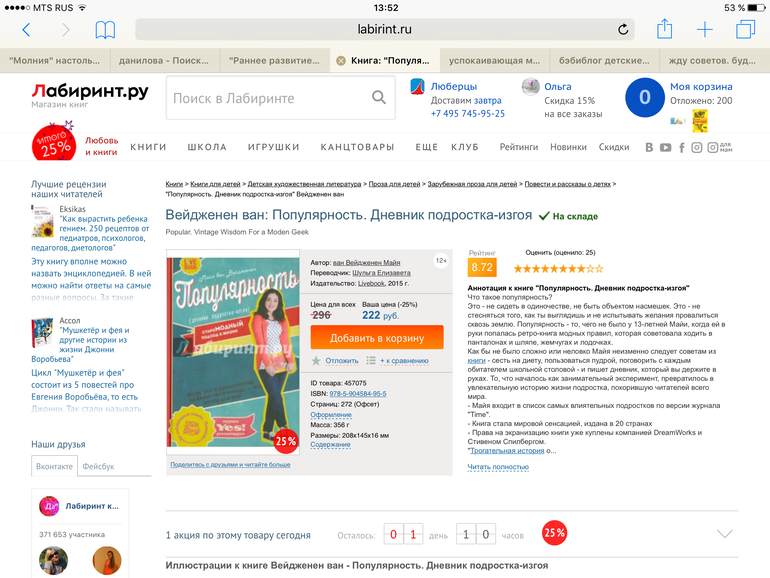Expand the promotion row chevron
The height and width of the screenshot is (578, 770).
point(725,534)
